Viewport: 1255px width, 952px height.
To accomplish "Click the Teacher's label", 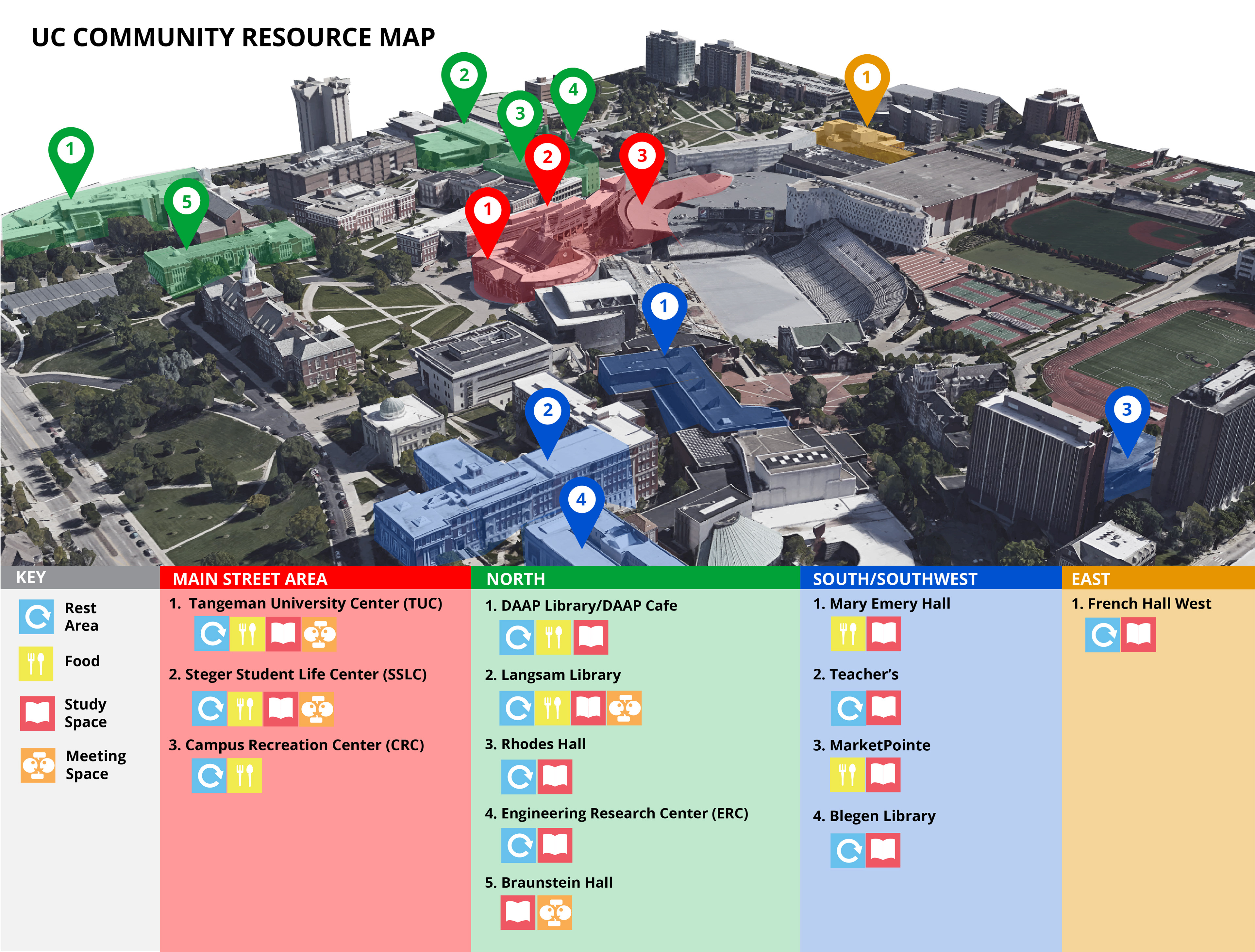I will pyautogui.click(x=863, y=675).
